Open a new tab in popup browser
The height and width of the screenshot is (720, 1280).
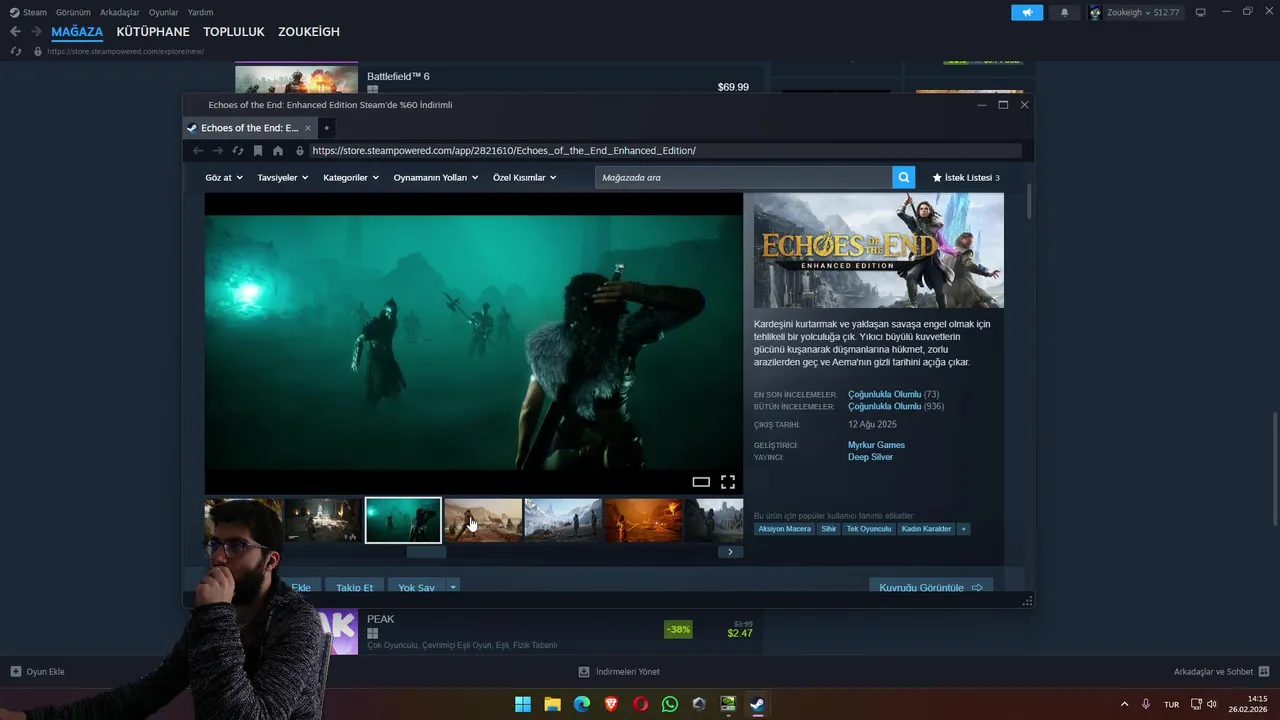coord(326,128)
